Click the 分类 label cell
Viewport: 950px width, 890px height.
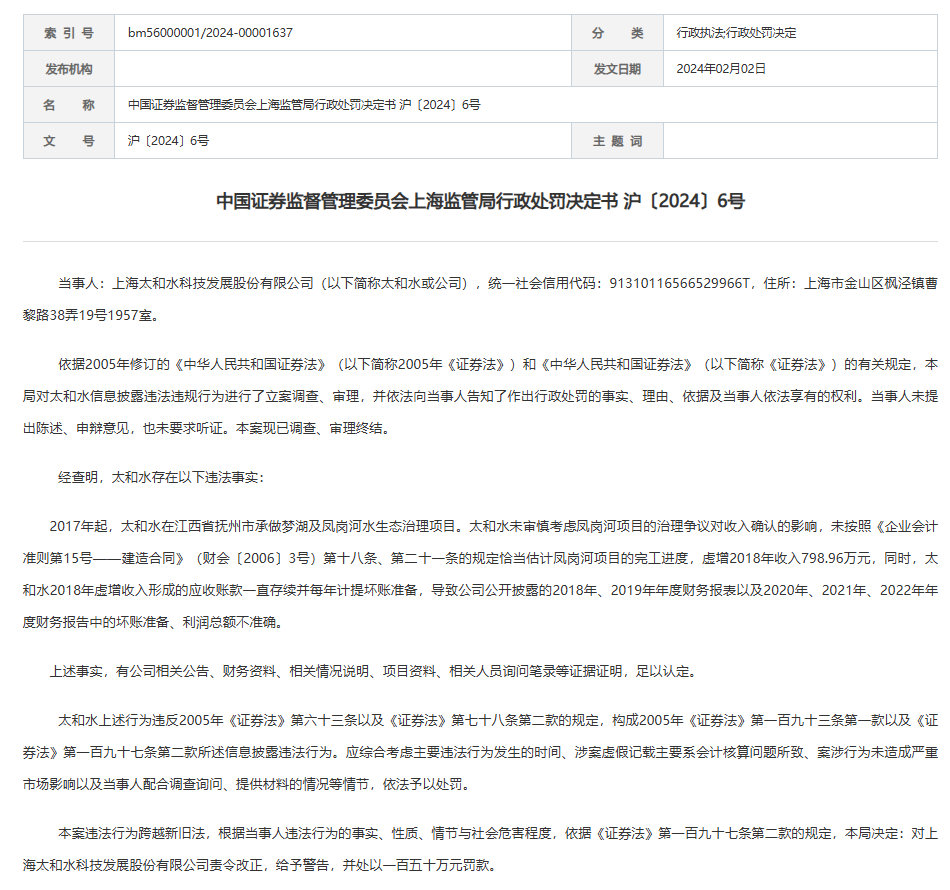tap(617, 33)
